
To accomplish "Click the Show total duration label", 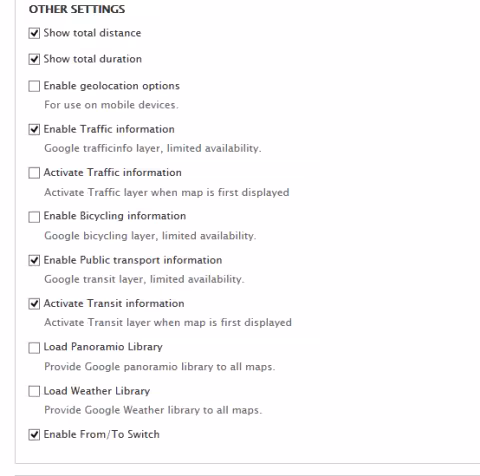I will coord(93,59).
